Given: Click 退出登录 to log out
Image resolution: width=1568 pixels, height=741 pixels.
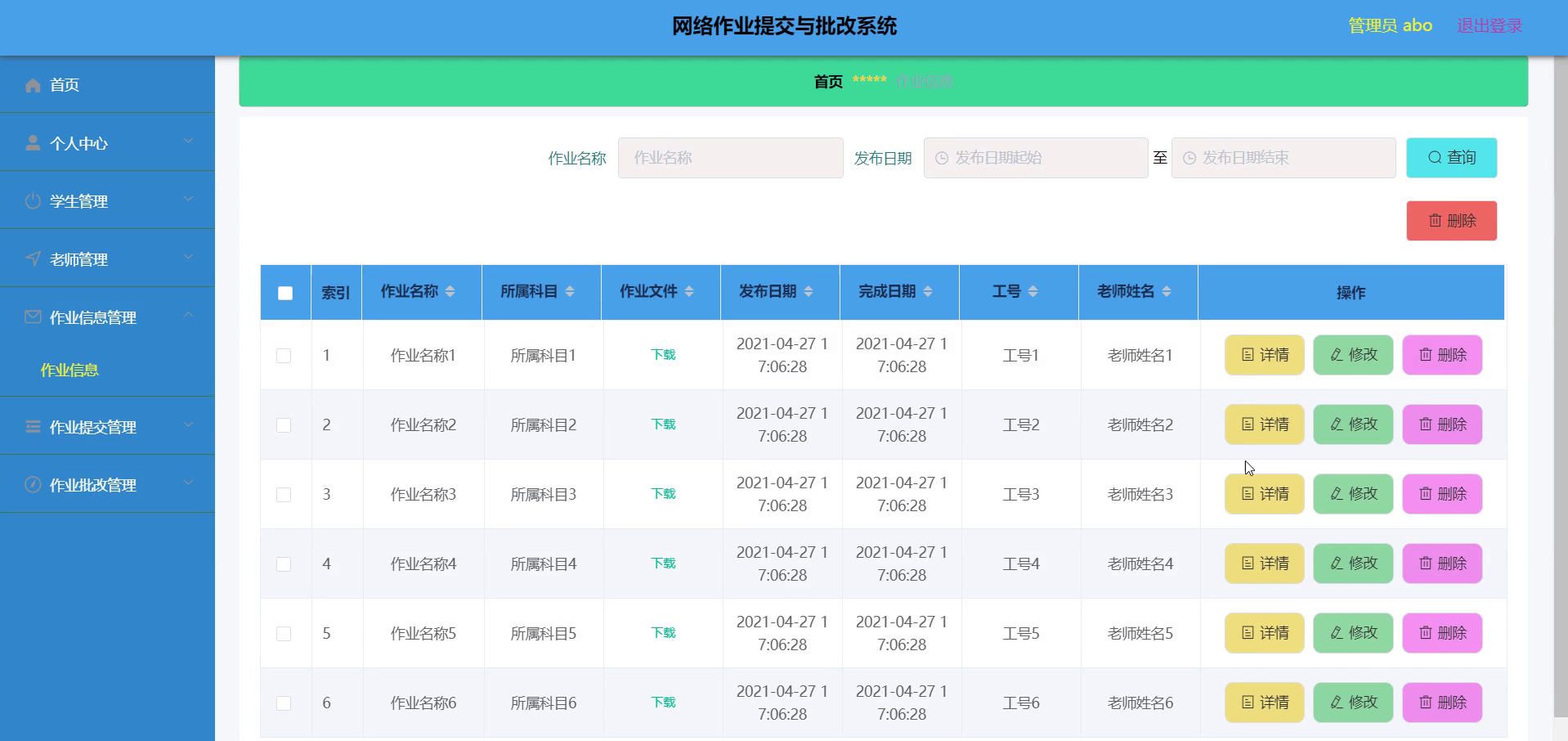Looking at the screenshot, I should click(x=1490, y=26).
